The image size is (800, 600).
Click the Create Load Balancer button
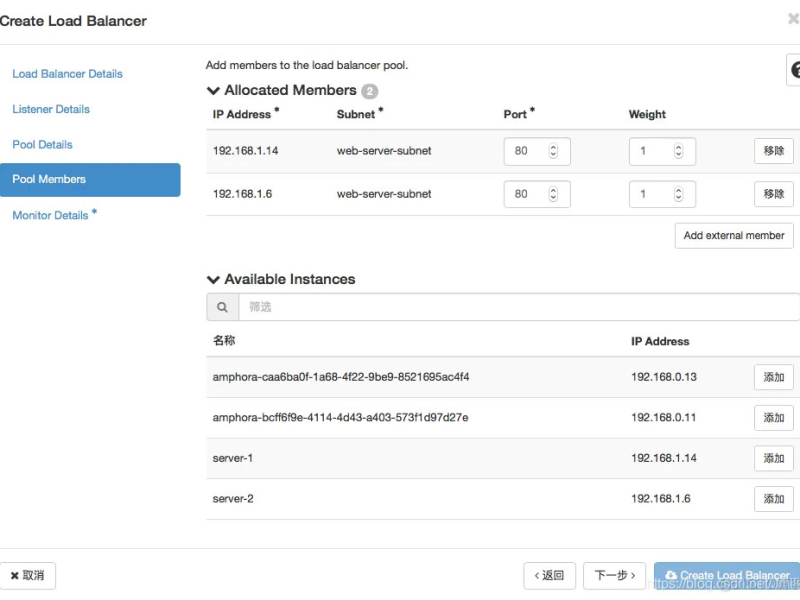[727, 576]
